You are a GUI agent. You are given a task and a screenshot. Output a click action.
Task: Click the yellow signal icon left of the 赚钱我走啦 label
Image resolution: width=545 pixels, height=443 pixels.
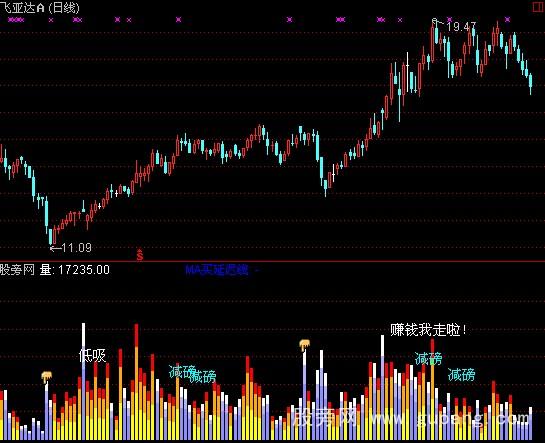(304, 345)
